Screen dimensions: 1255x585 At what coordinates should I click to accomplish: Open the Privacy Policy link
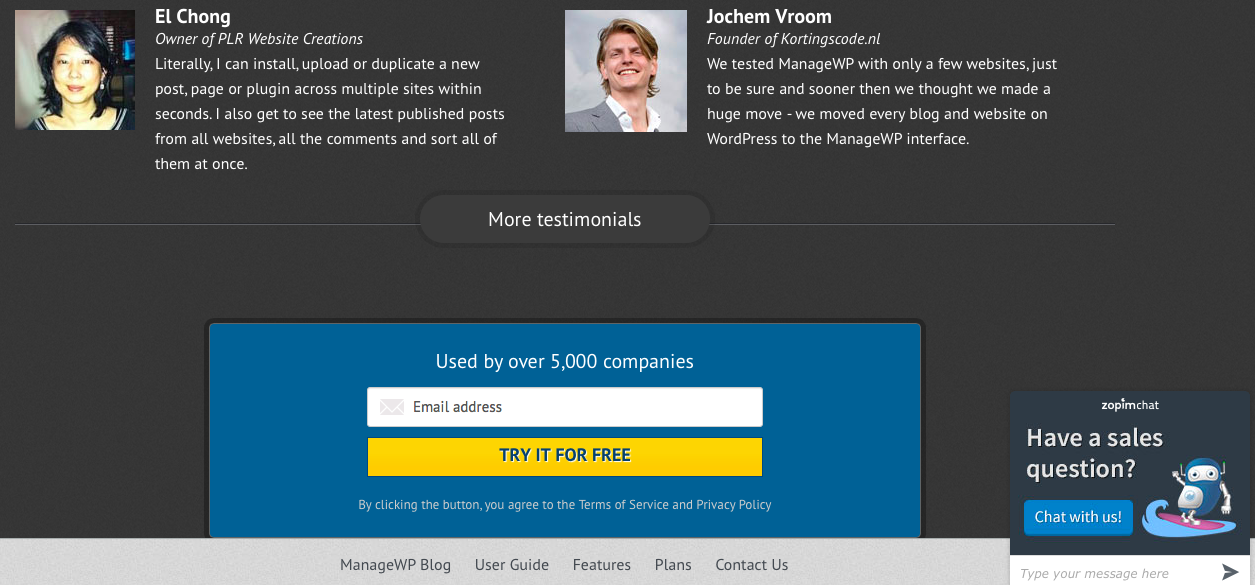(734, 505)
